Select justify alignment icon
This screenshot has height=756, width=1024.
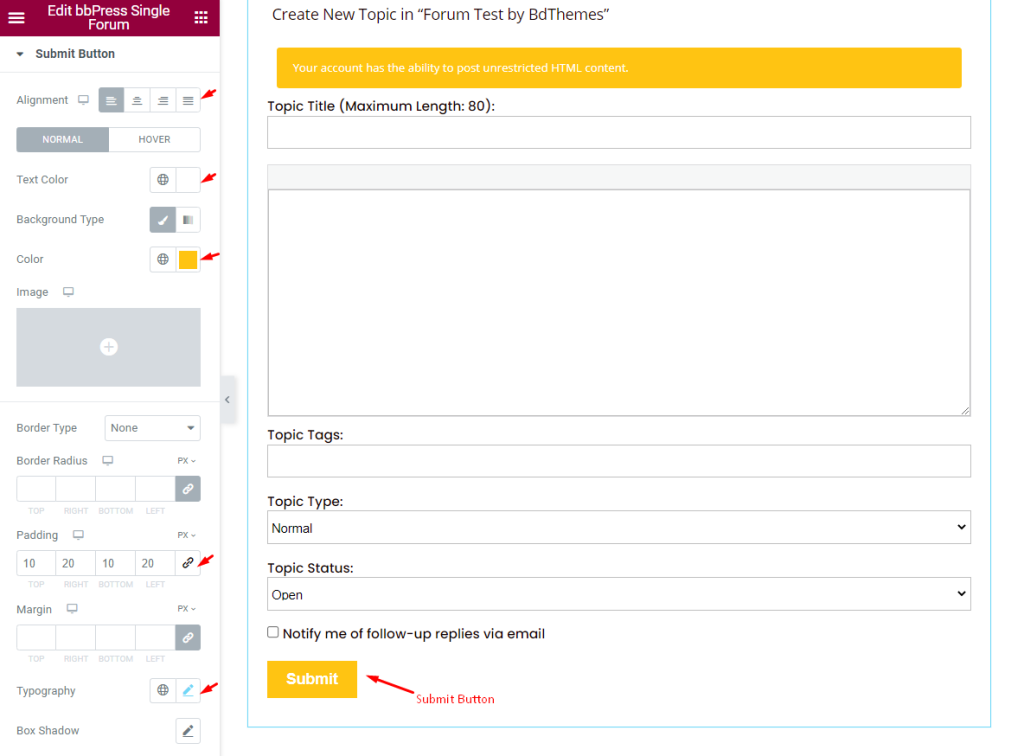click(x=188, y=101)
